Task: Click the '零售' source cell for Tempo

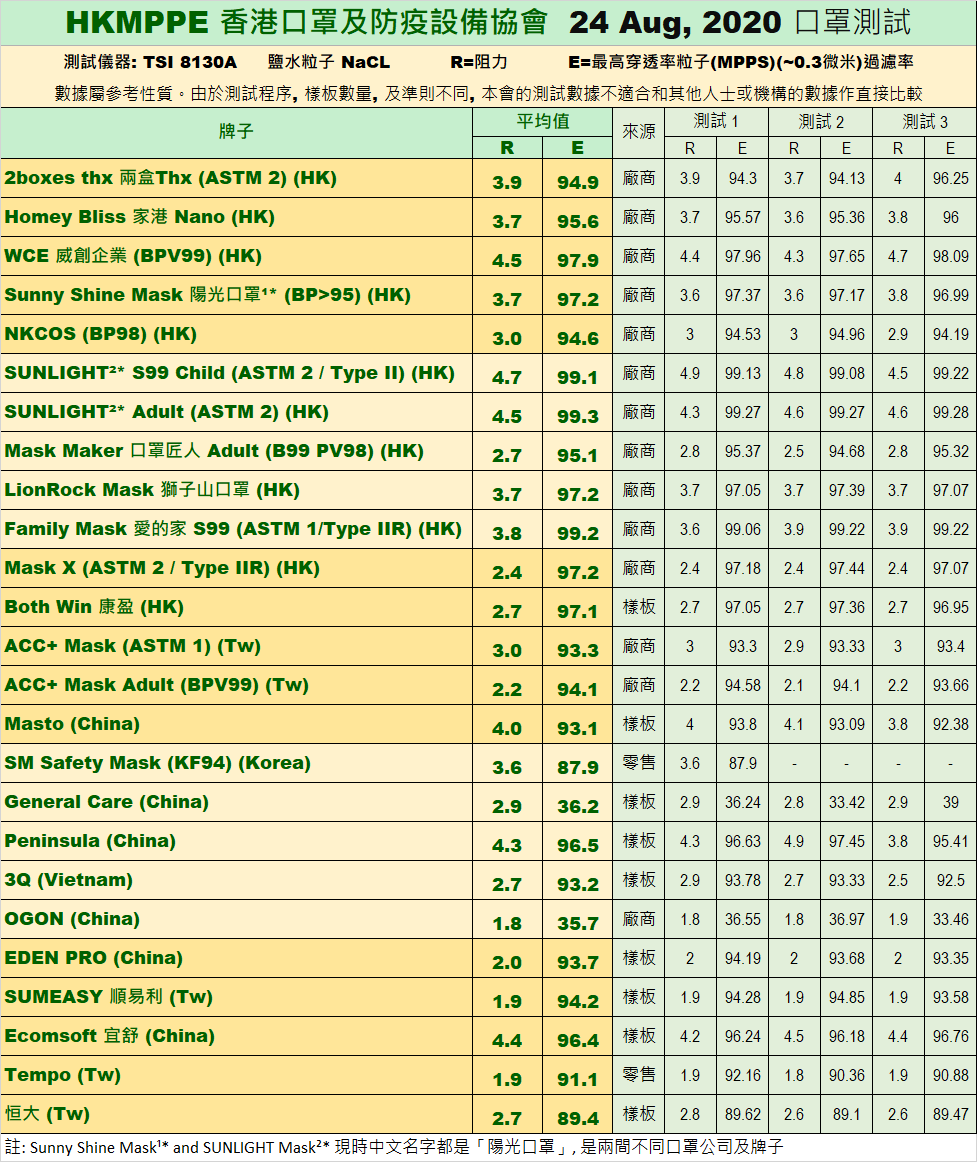Action: (x=638, y=1075)
